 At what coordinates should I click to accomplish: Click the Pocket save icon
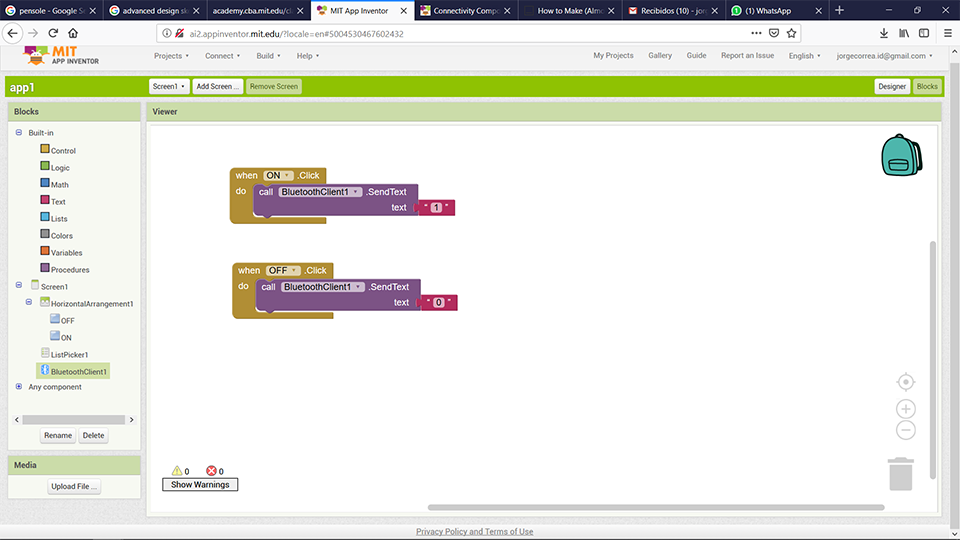774,33
